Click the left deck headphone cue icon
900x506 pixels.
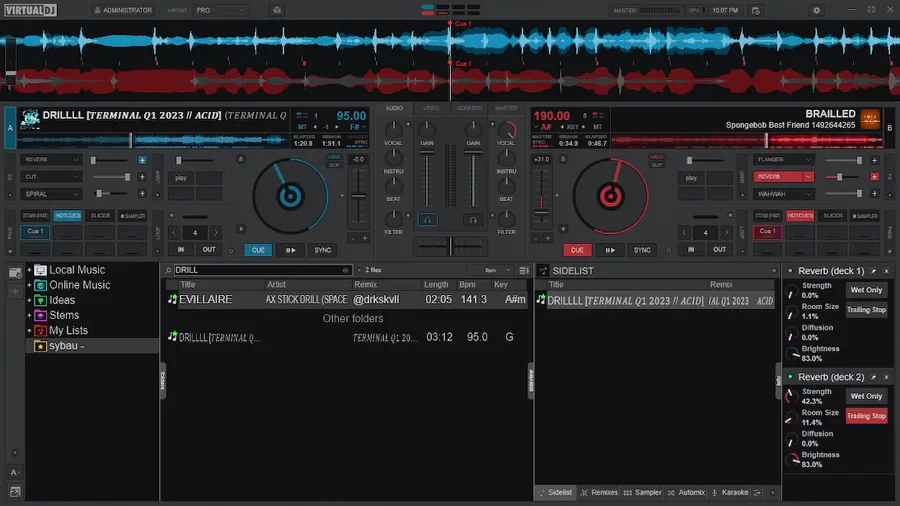[428, 220]
